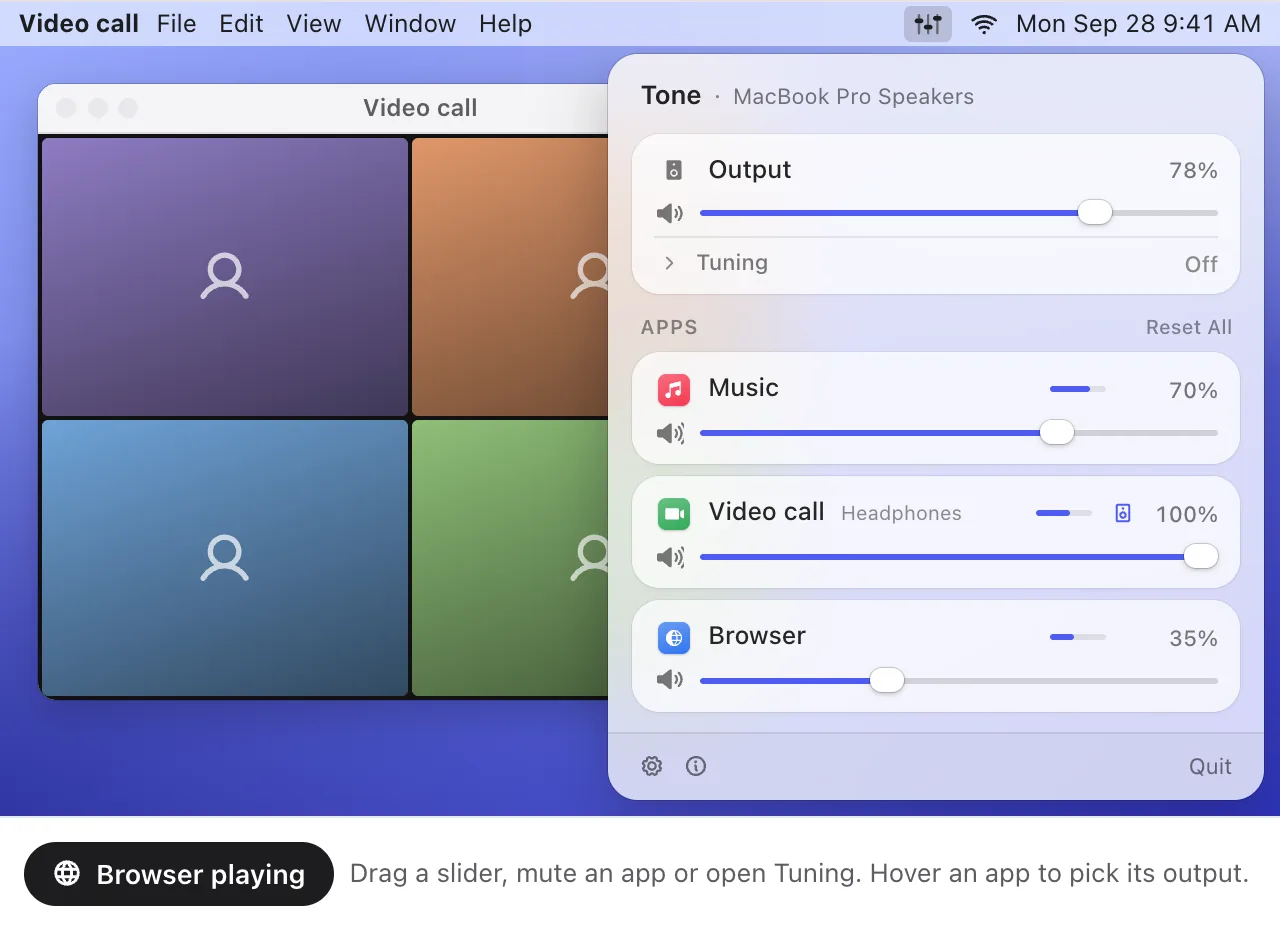Image resolution: width=1280 pixels, height=930 pixels.
Task: Click the Output speaker device icon
Action: click(x=674, y=170)
